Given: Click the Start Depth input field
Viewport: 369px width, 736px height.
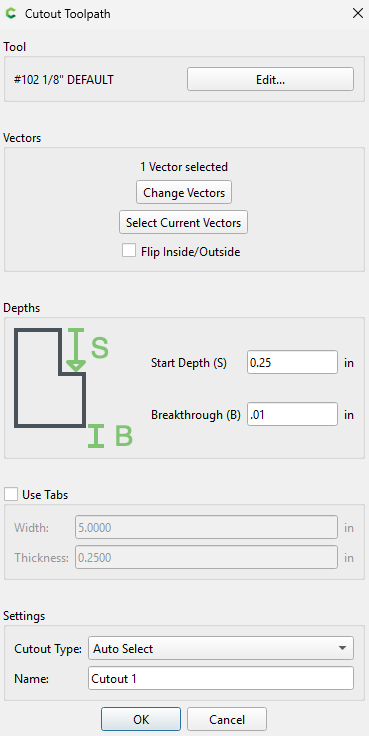Looking at the screenshot, I should pos(292,362).
